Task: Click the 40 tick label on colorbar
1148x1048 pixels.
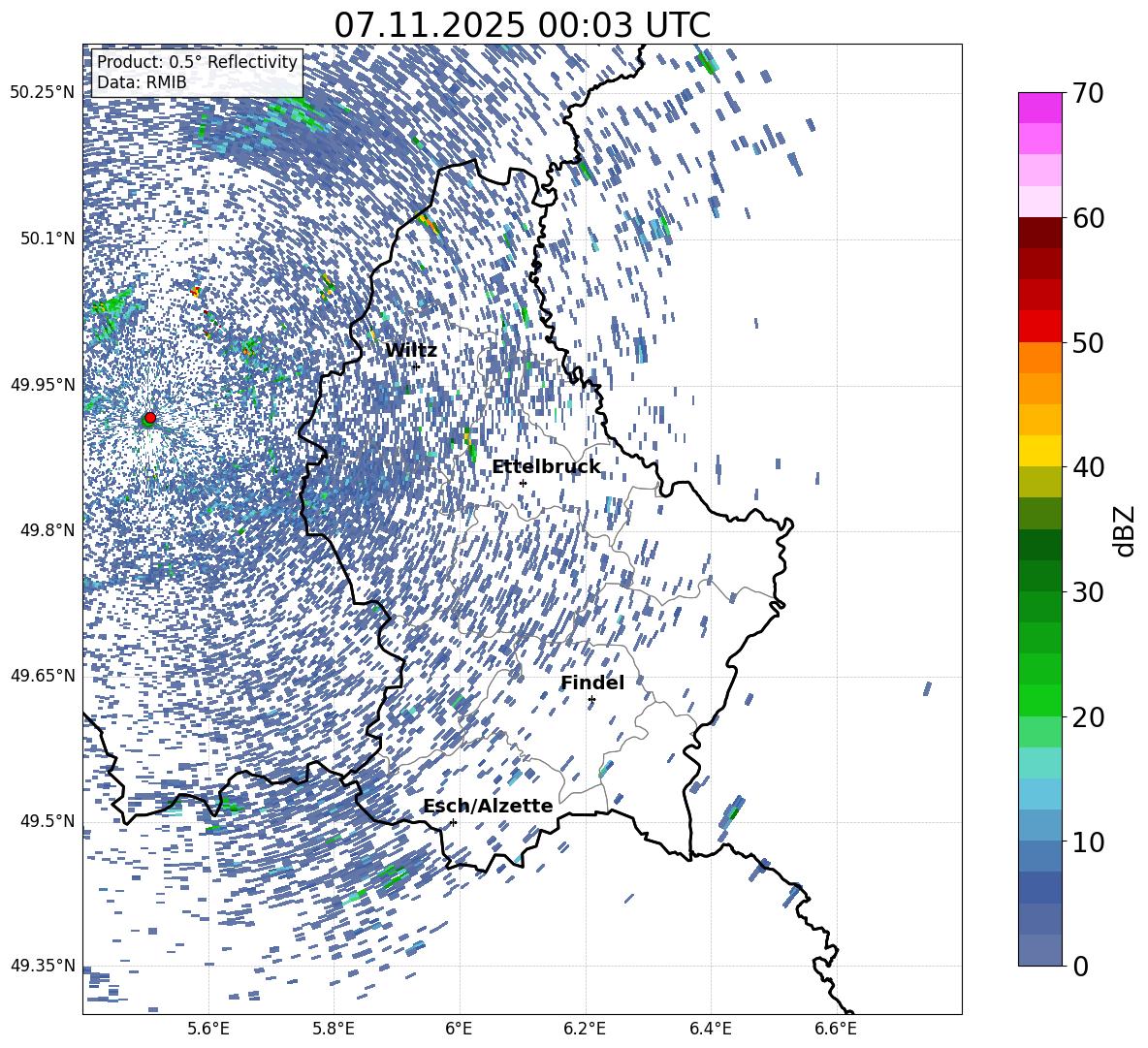Action: coord(1087,467)
